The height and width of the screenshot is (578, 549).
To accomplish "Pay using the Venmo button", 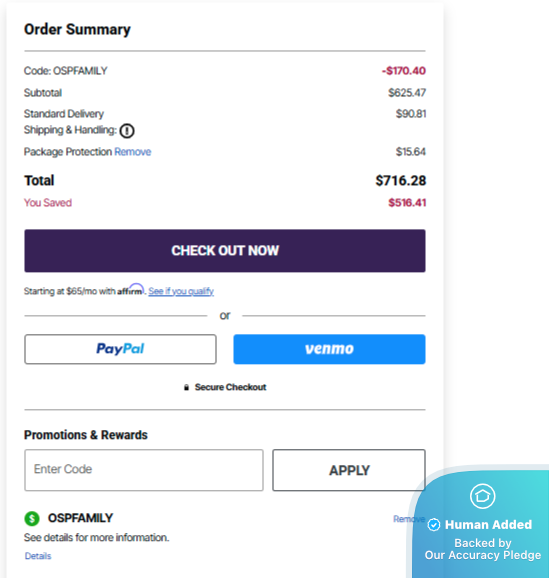I will 329,349.
